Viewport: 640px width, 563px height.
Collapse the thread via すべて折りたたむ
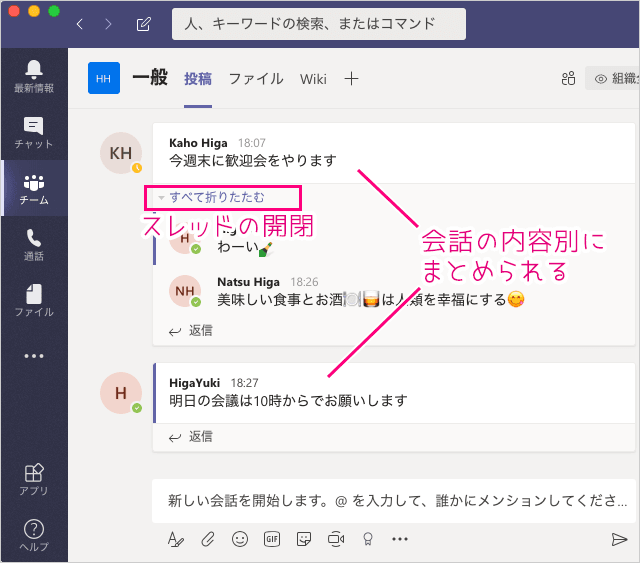[203, 198]
